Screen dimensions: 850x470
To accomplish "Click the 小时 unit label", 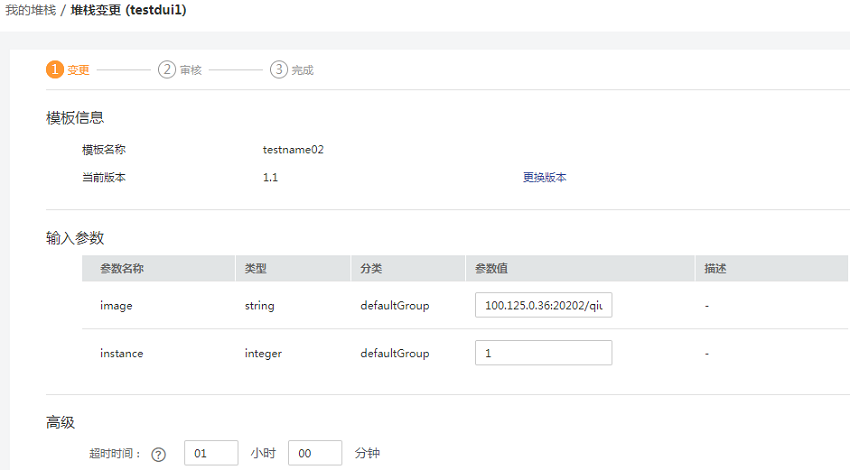I will coord(263,453).
